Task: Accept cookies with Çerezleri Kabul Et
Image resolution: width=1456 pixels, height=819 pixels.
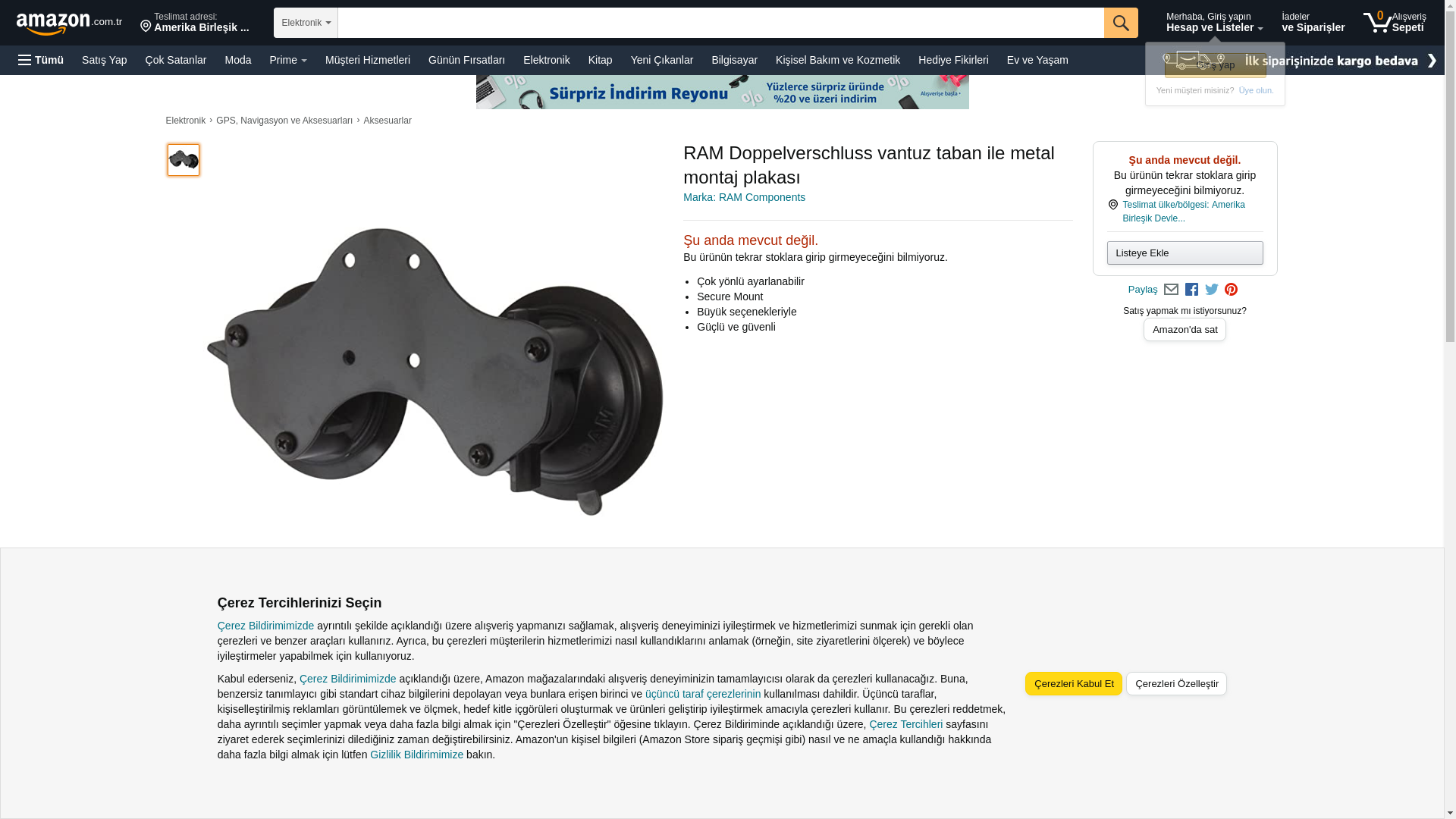Action: (1074, 683)
